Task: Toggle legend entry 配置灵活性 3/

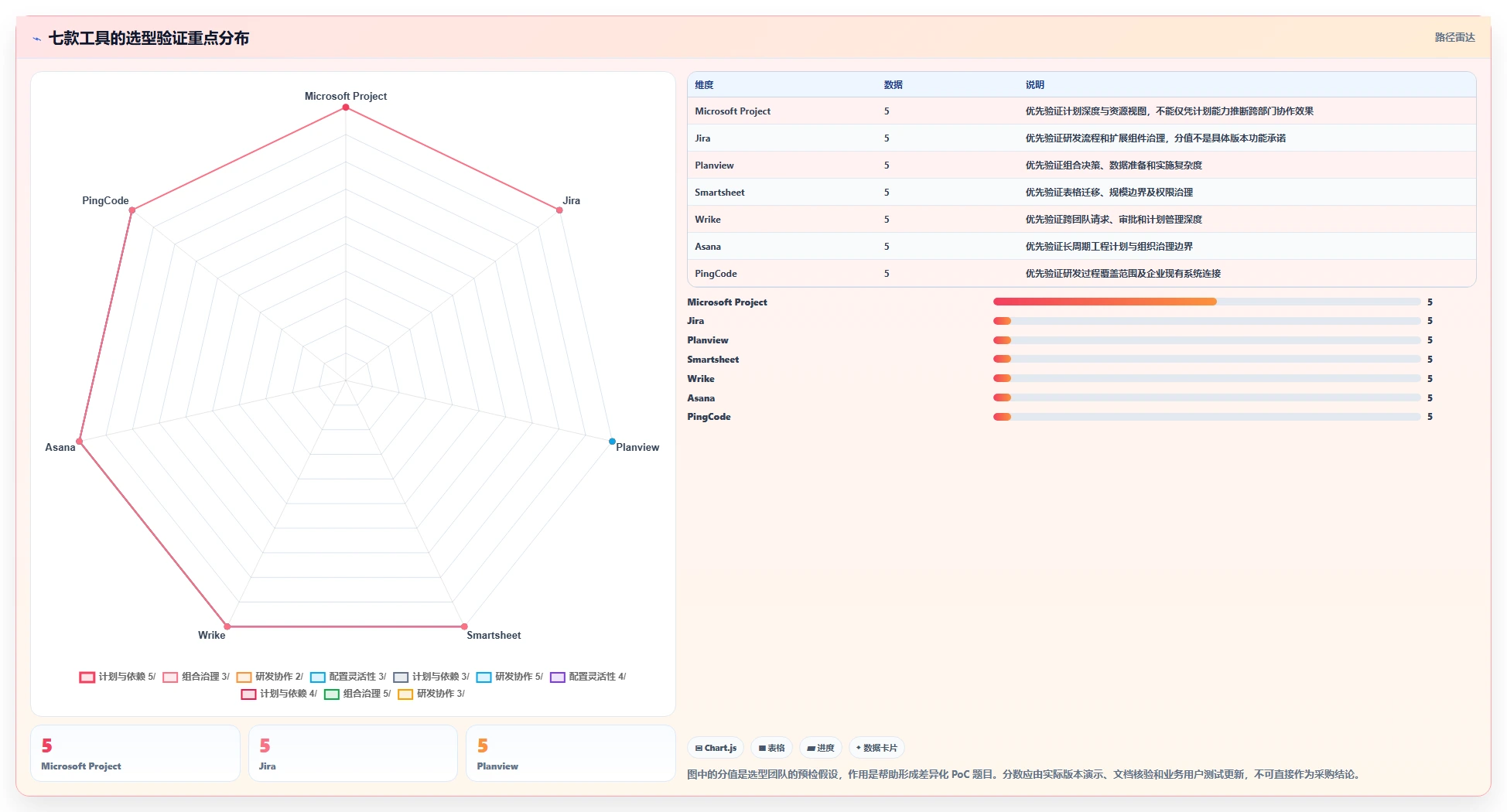Action: point(348,677)
